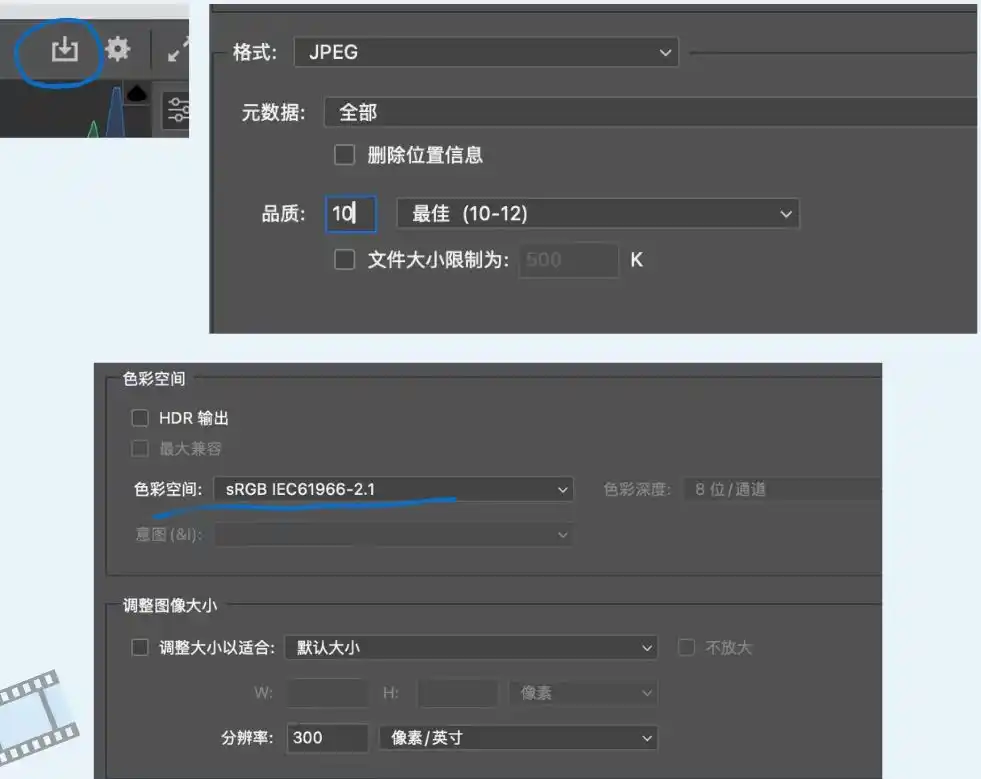The height and width of the screenshot is (779, 981).
Task: Enable 删除位置信息 checkbox
Action: [x=344, y=155]
